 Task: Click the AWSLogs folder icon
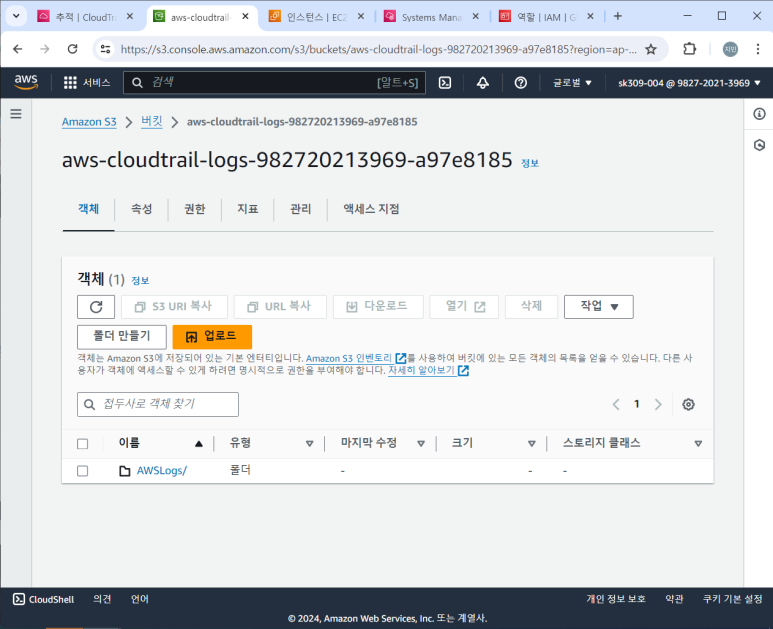[125, 471]
